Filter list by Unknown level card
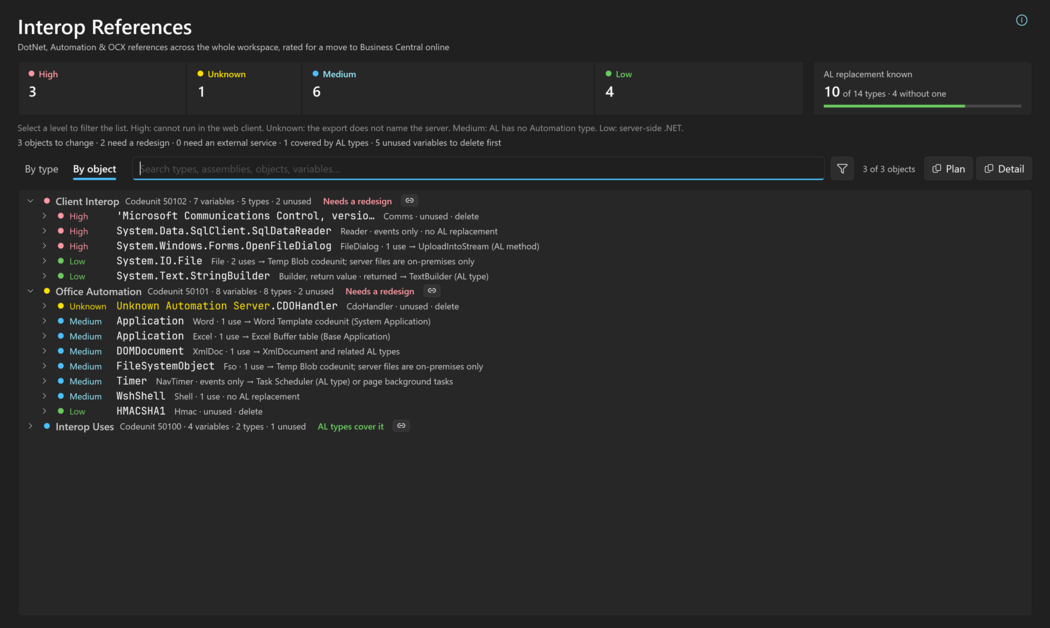 [x=244, y=88]
